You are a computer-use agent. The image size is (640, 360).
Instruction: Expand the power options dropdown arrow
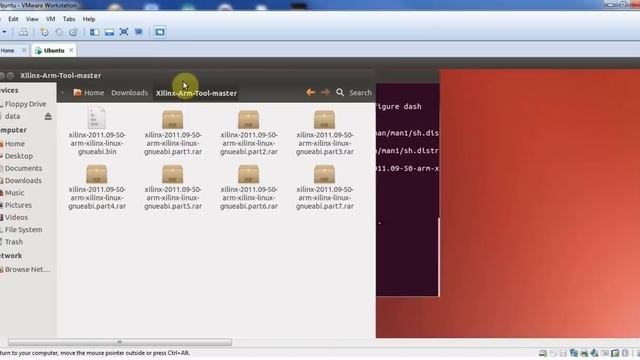point(4,32)
